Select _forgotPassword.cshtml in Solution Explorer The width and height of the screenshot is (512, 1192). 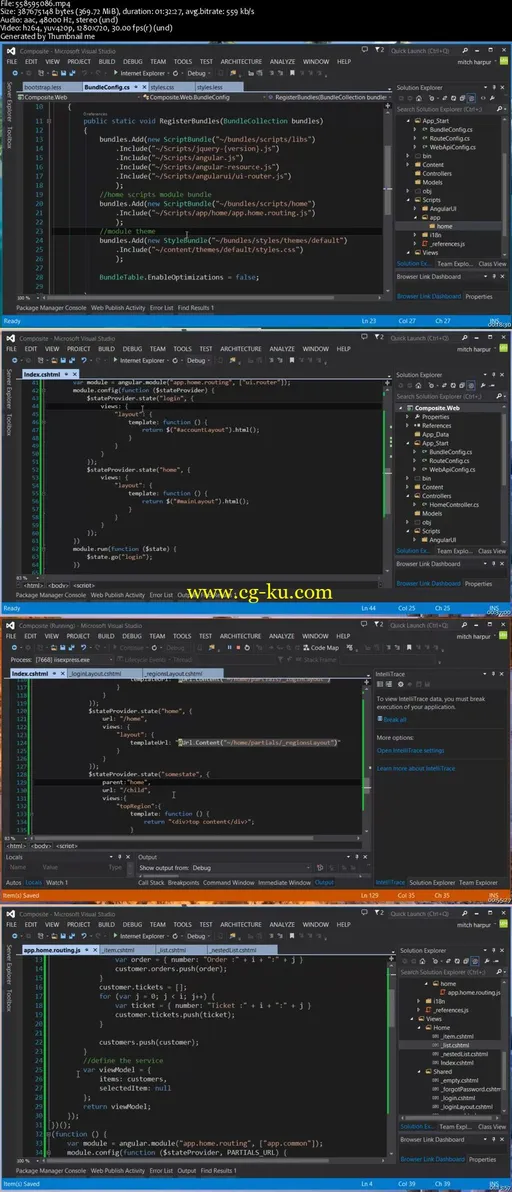coord(467,1089)
